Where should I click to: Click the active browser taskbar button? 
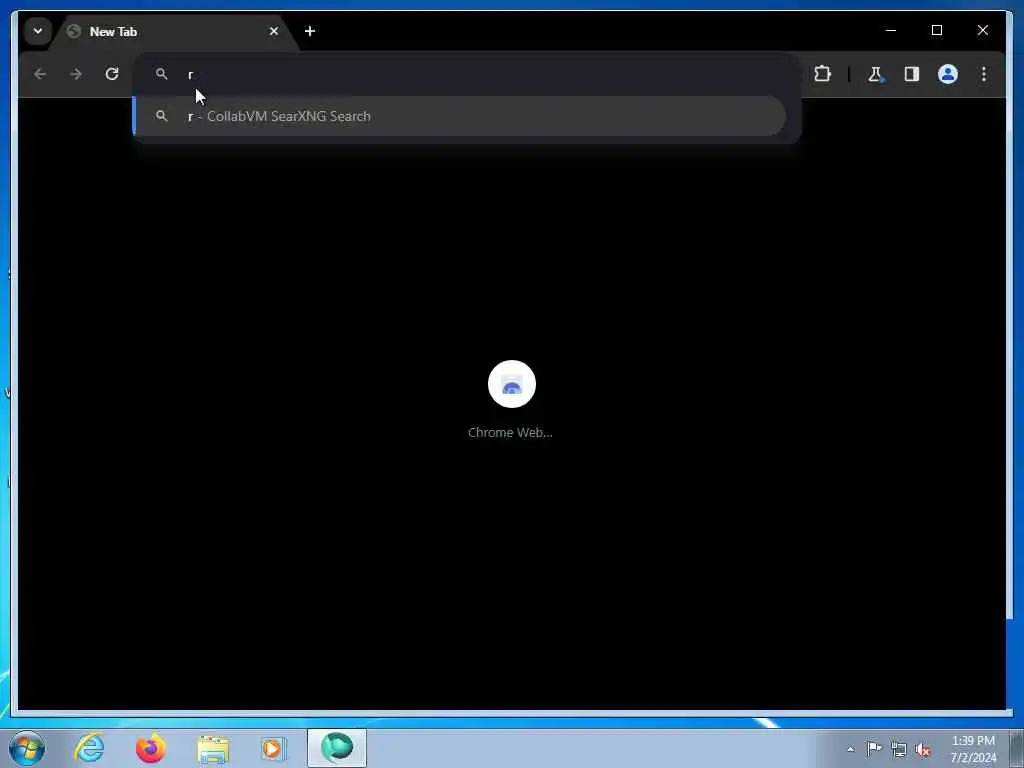(x=337, y=748)
